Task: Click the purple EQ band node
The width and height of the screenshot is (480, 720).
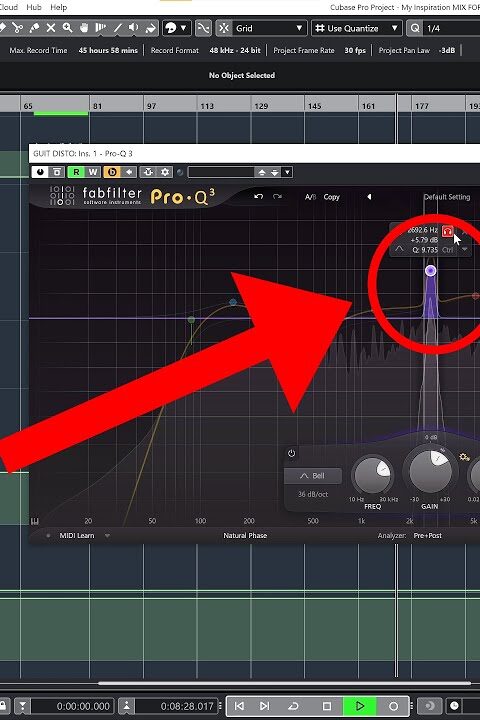Action: (430, 271)
